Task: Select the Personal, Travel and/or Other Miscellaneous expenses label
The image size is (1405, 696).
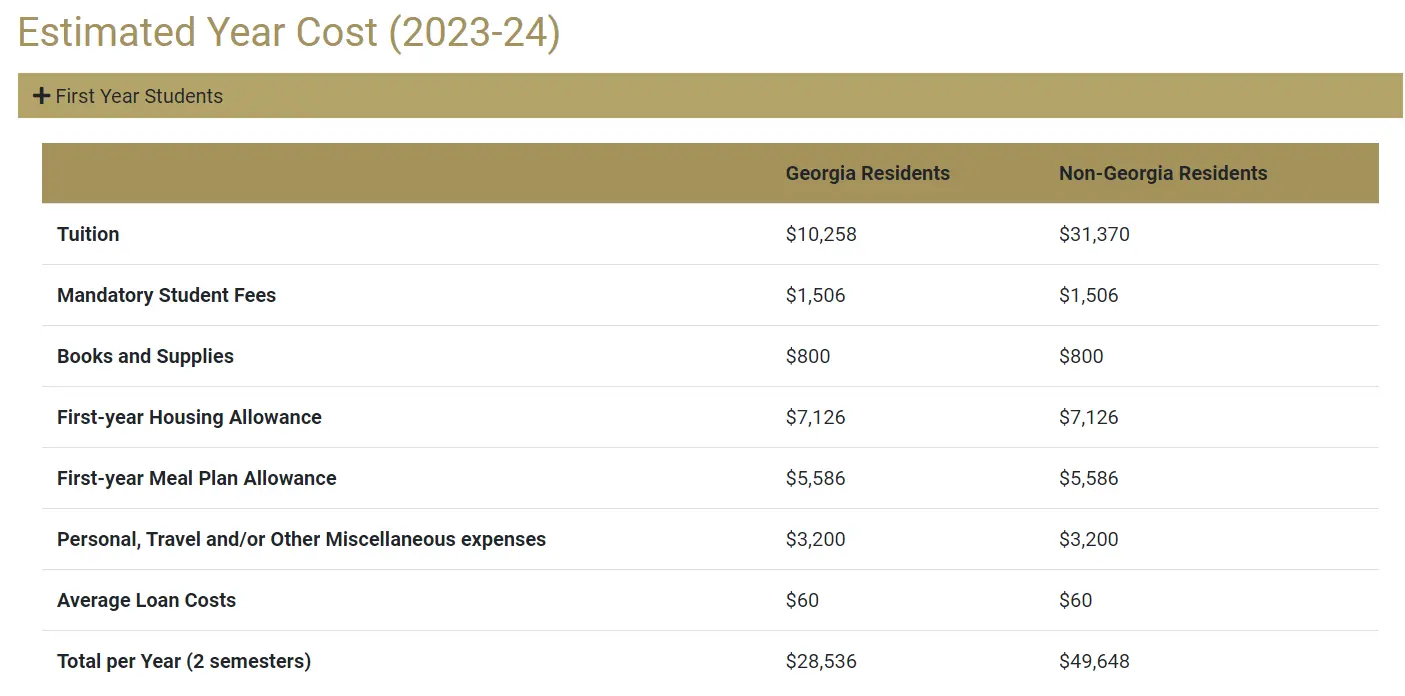Action: click(x=301, y=539)
